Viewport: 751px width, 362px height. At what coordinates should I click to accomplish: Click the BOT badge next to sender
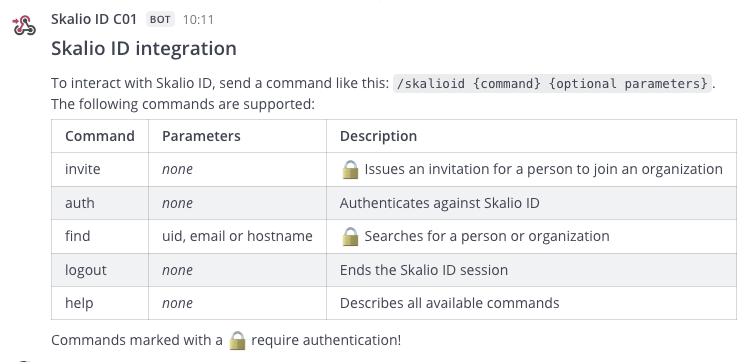click(x=160, y=20)
